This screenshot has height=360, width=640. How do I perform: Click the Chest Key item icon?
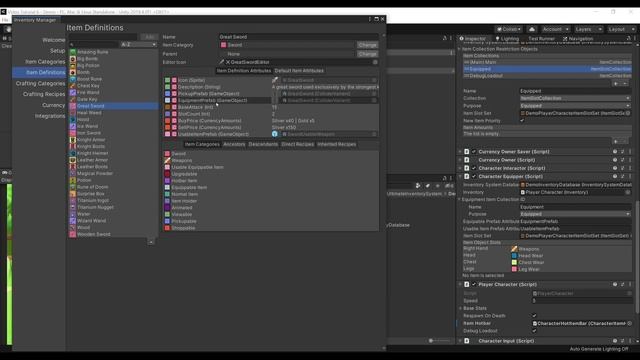[73, 86]
